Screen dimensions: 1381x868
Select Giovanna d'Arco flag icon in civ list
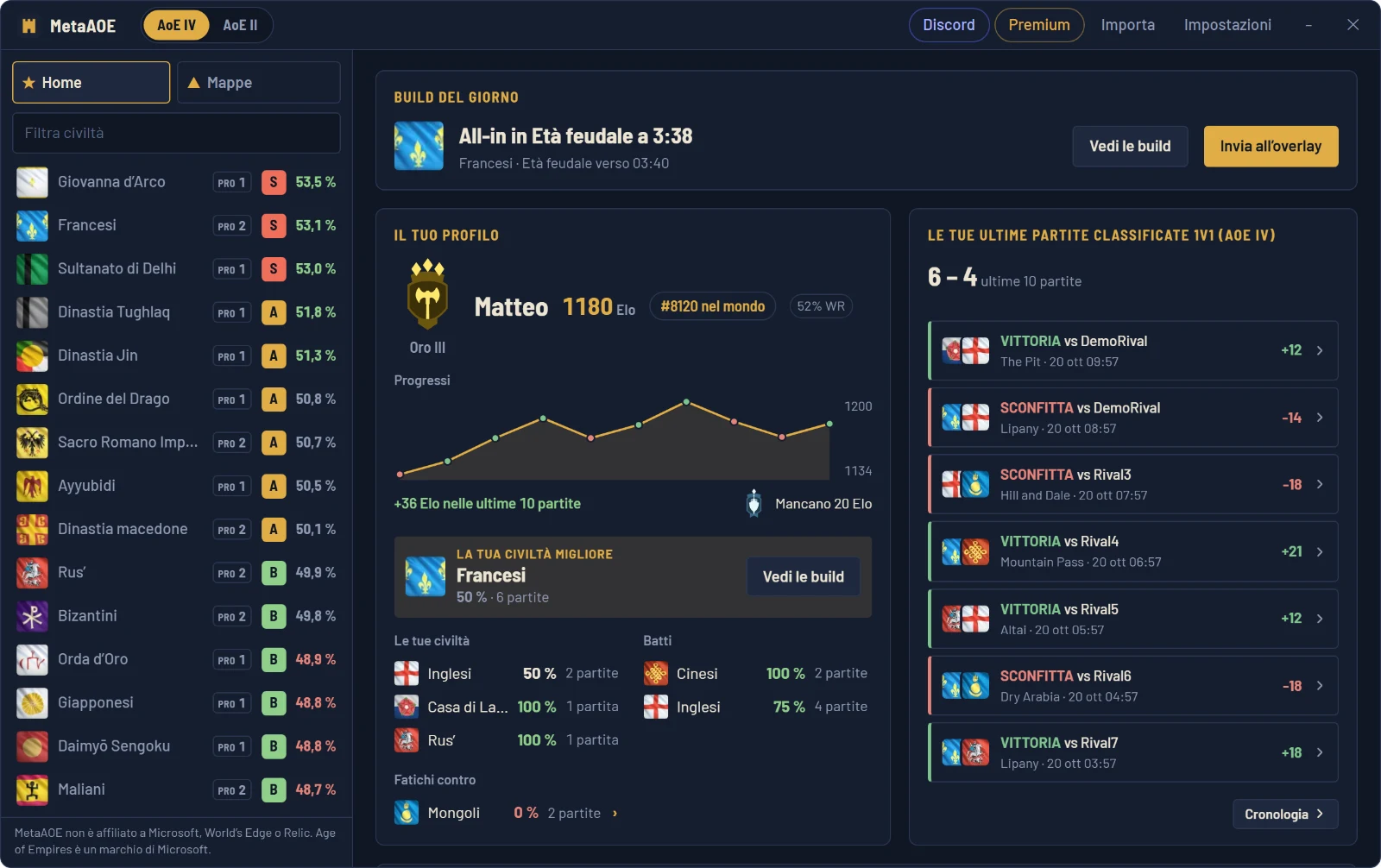click(32, 182)
